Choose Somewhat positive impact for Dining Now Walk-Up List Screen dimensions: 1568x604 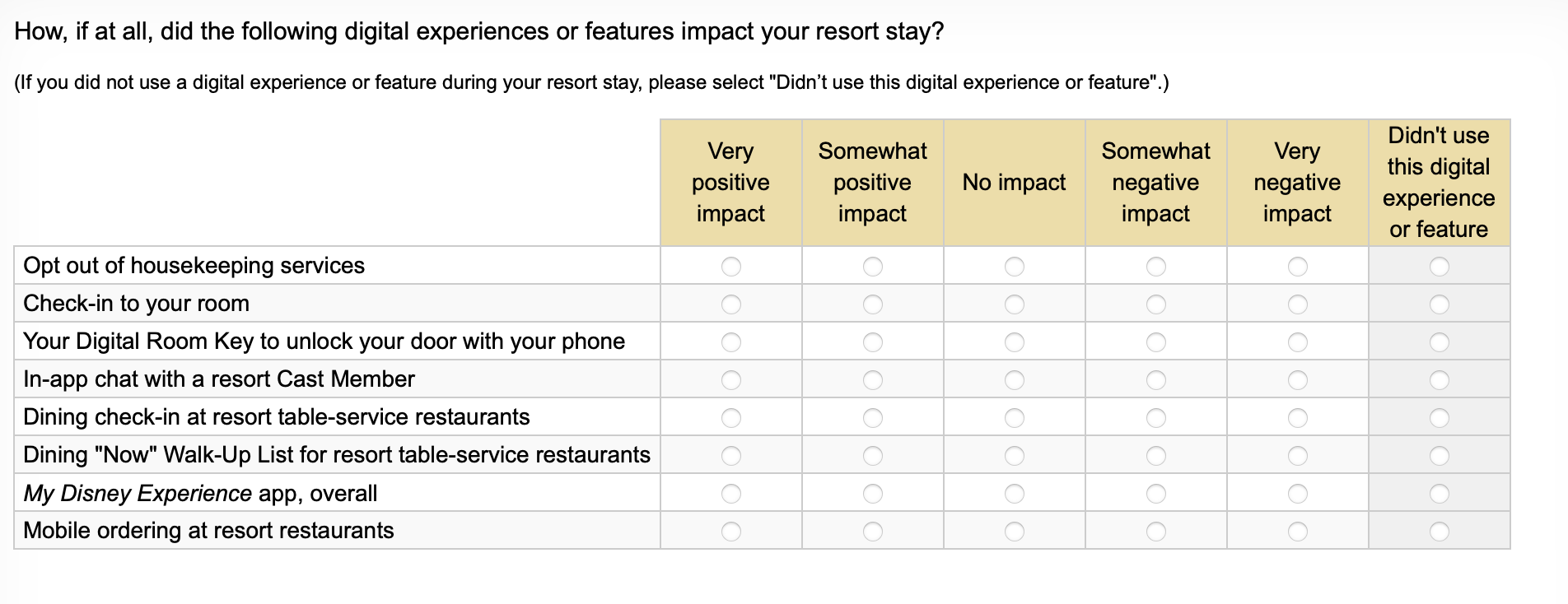coord(872,456)
